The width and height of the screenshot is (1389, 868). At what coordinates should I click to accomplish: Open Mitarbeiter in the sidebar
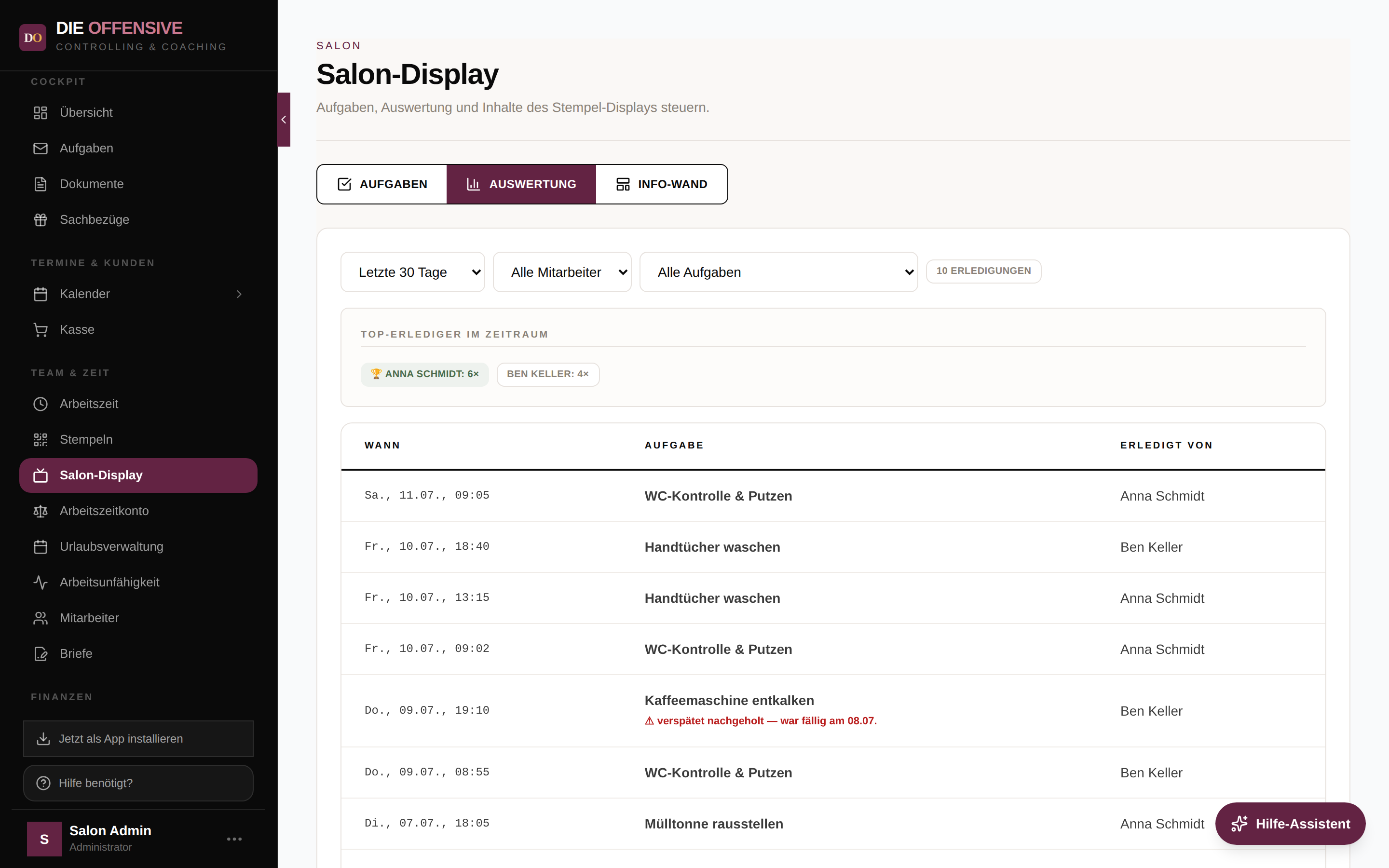pyautogui.click(x=138, y=618)
